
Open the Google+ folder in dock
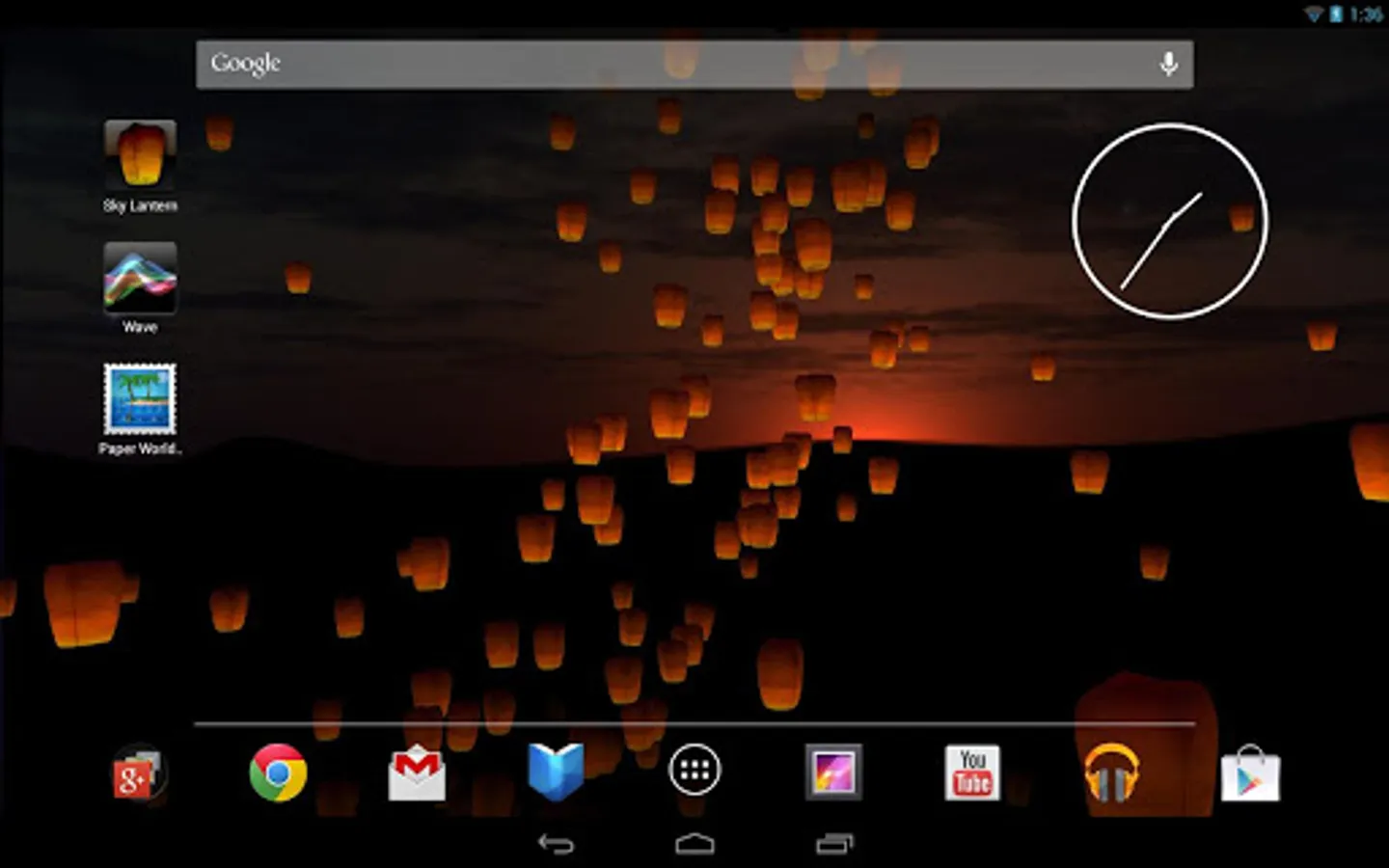point(138,773)
